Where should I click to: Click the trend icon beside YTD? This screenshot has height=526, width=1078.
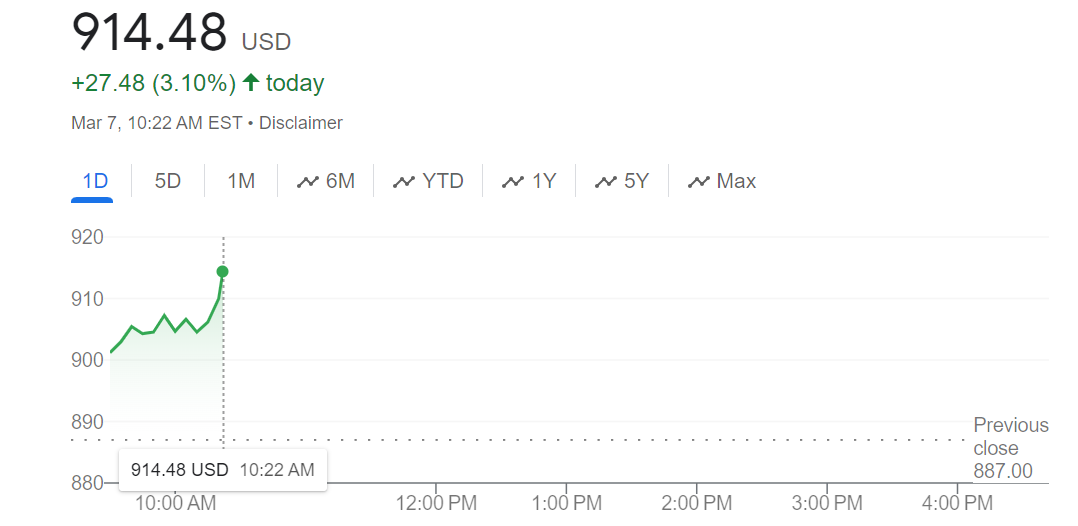404,181
